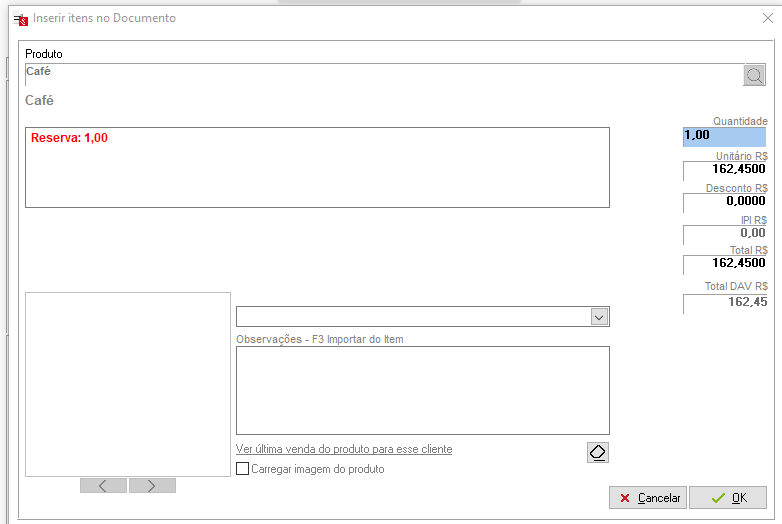Click the product search magnifier icon
Screen dimensions: 782x524
[x=754, y=75]
